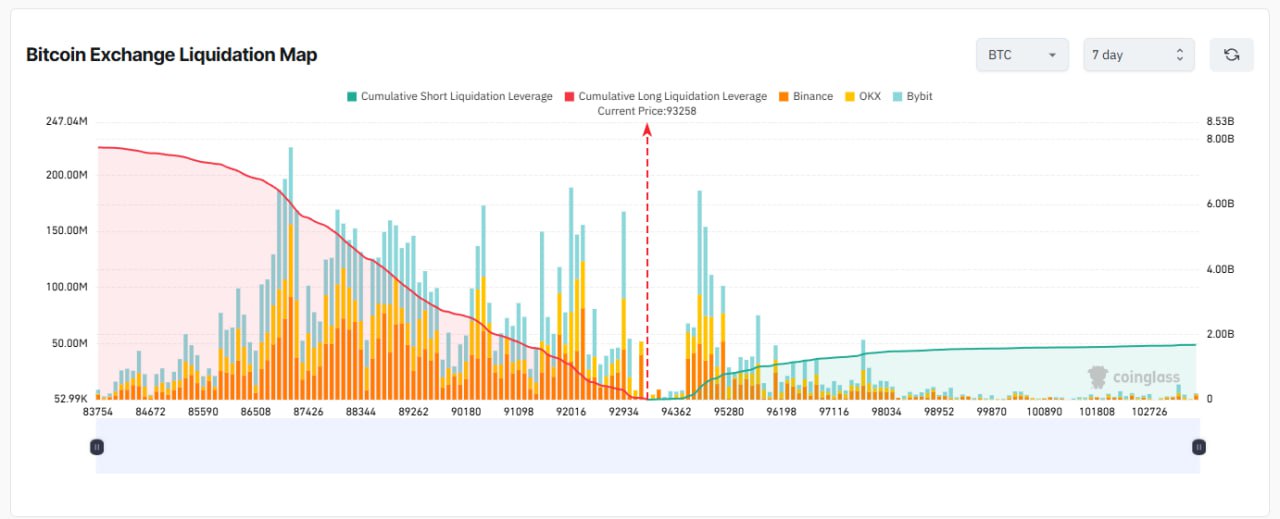Click the zoom range bar below chart
1280x519 pixels.
[647, 447]
